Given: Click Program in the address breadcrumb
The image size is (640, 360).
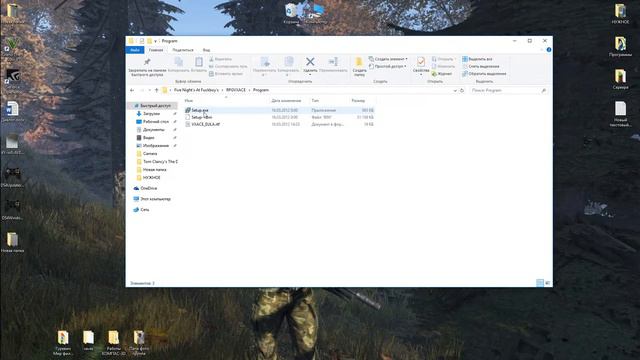Looking at the screenshot, I should (x=261, y=90).
